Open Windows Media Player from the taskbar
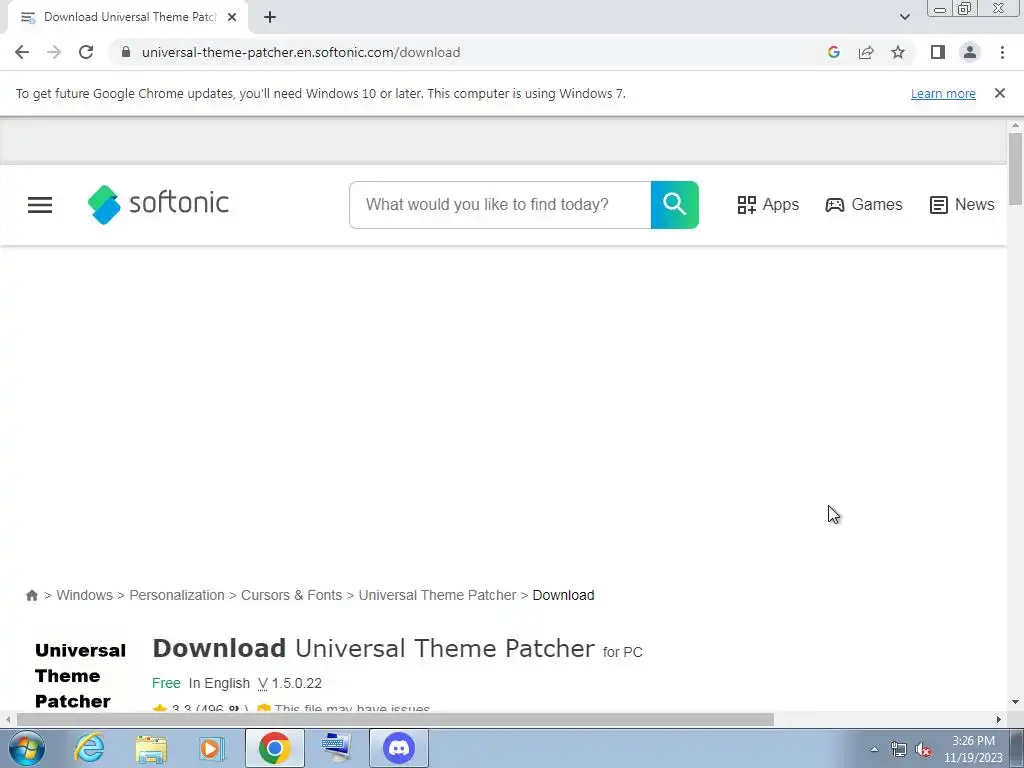The height and width of the screenshot is (768, 1024). [x=211, y=748]
